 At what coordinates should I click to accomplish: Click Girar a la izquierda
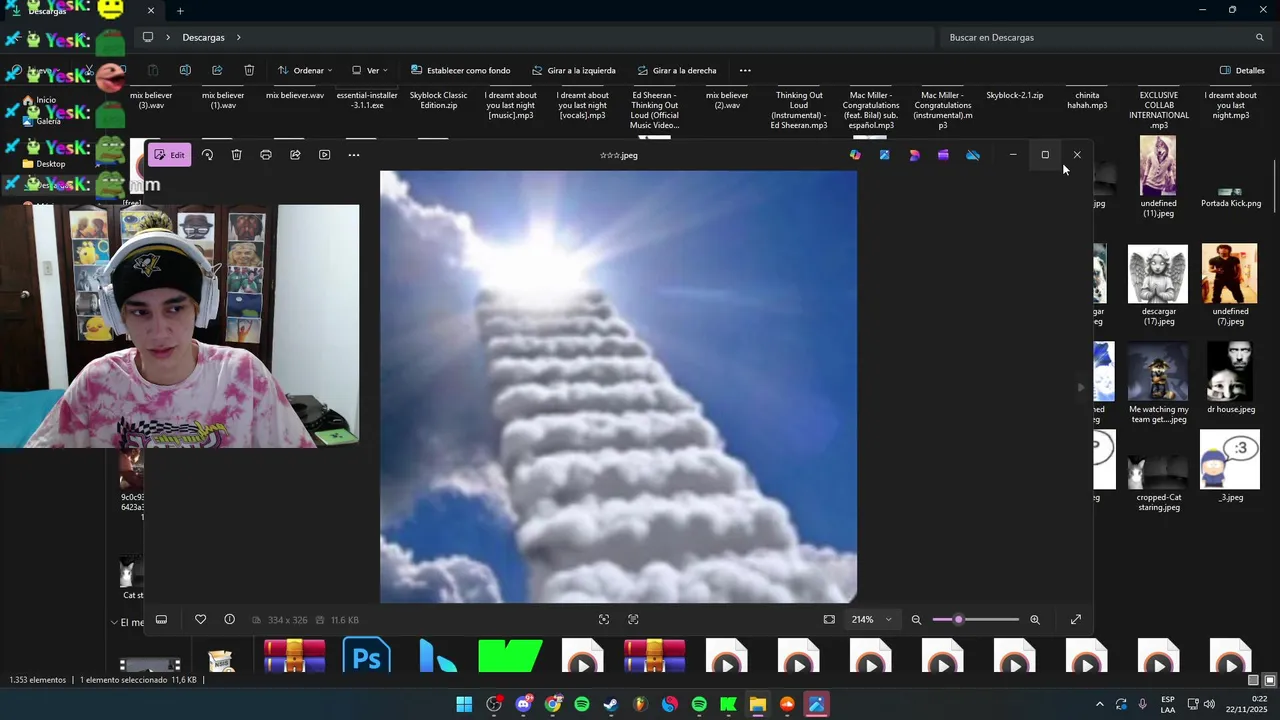tap(573, 70)
